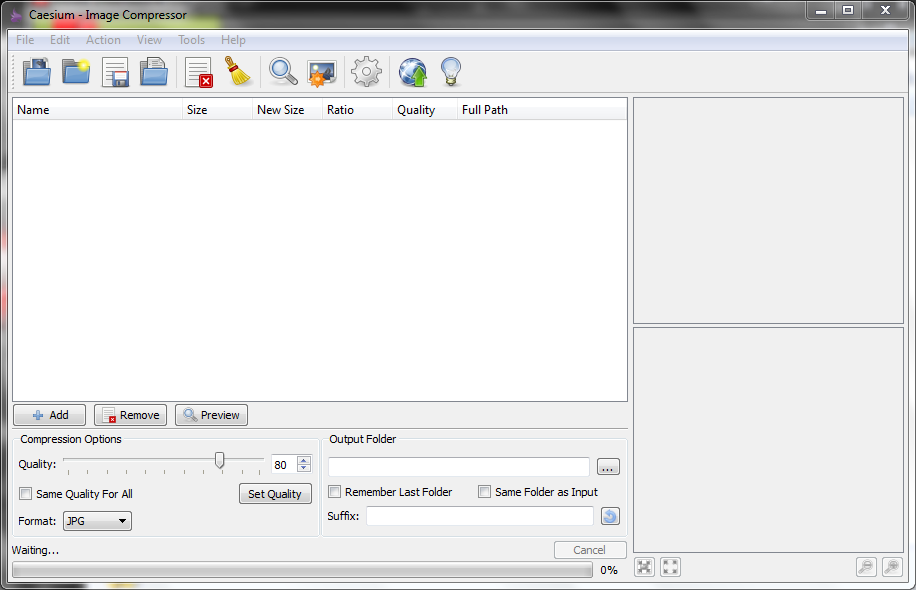916x590 pixels.
Task: Click the fit-to-window preview icon
Action: pos(644,567)
